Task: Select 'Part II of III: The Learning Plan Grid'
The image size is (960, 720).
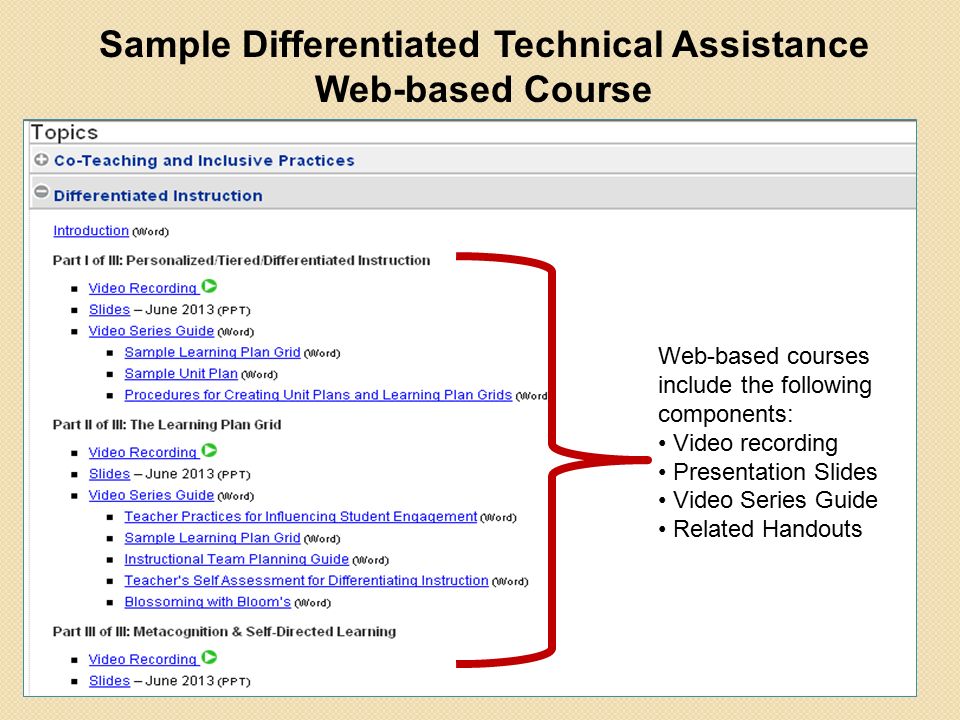Action: click(x=167, y=425)
